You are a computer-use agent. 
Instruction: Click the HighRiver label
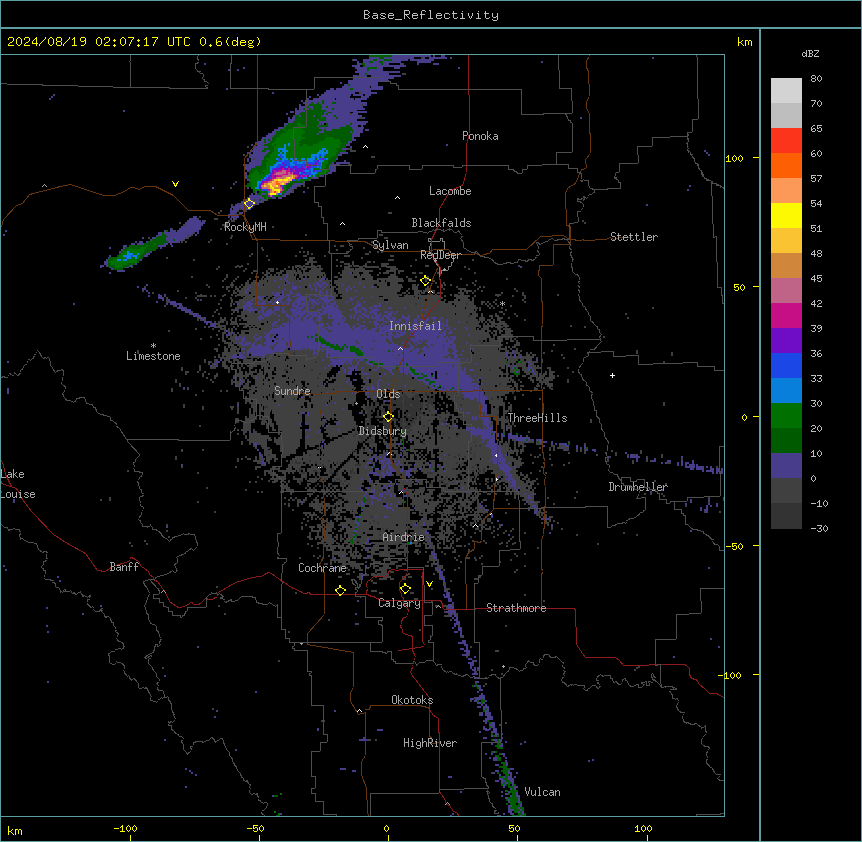click(x=430, y=743)
